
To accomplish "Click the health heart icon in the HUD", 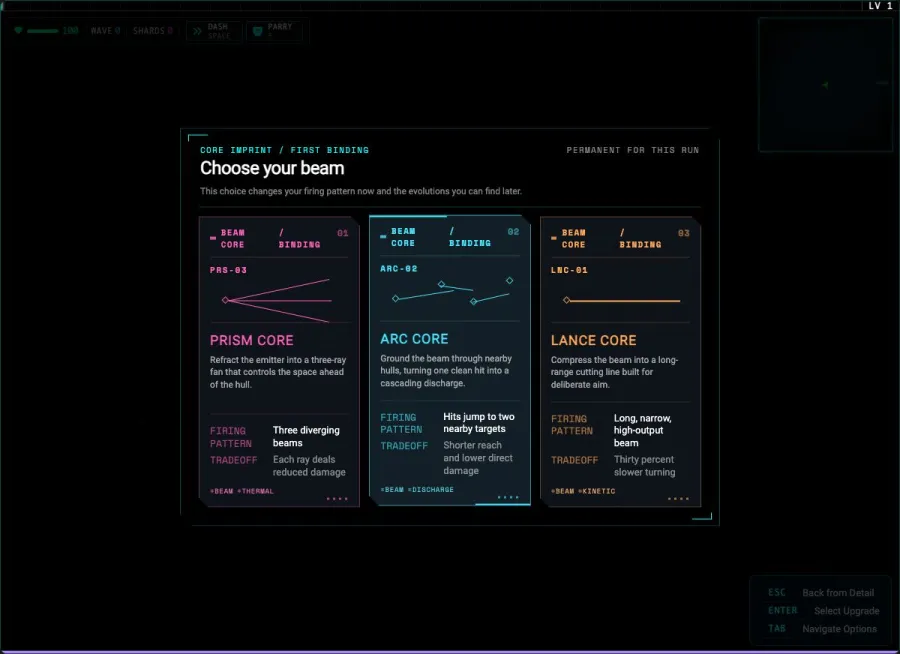I will coord(18,30).
